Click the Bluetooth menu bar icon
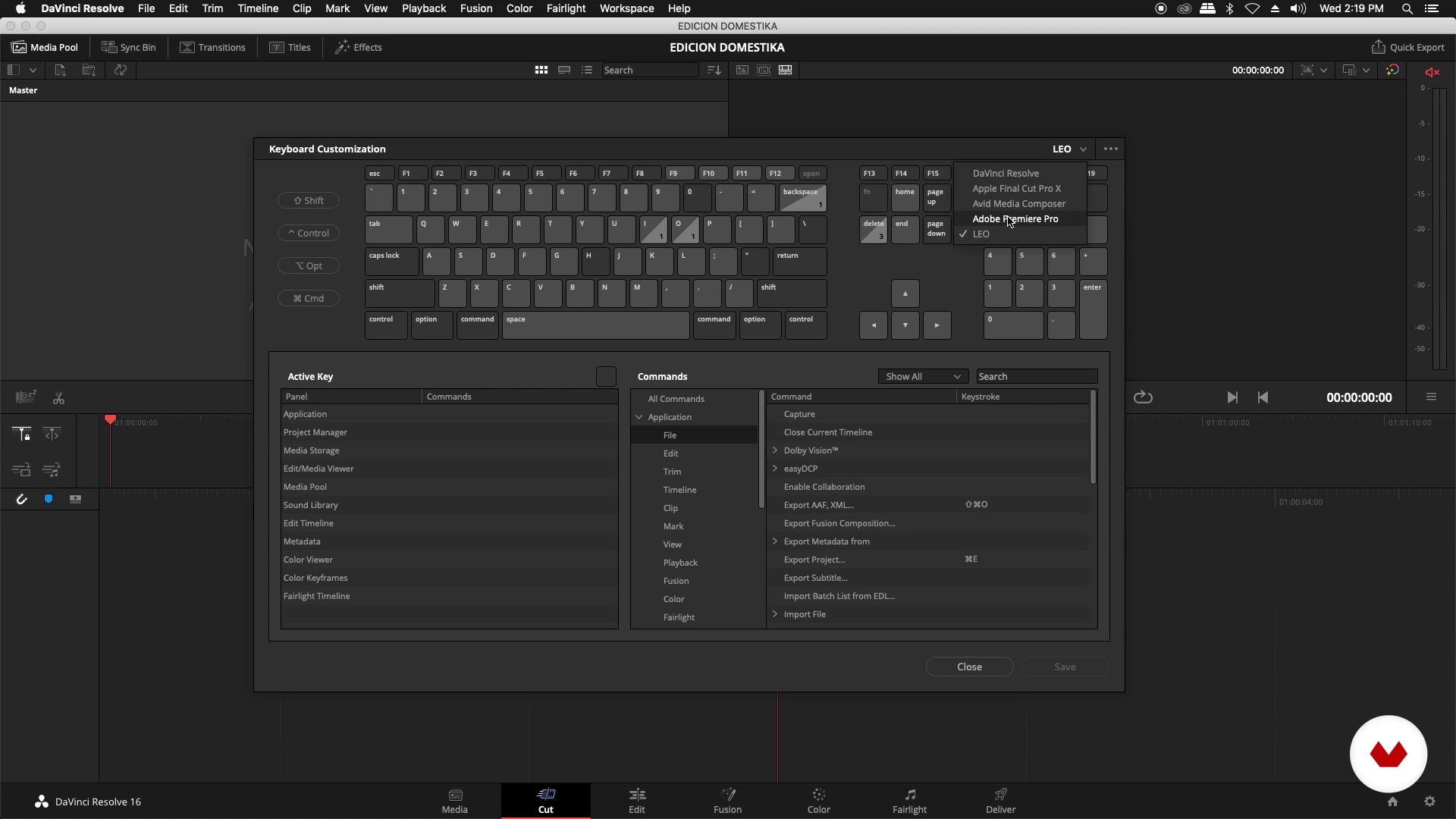1456x819 pixels. (x=1230, y=8)
